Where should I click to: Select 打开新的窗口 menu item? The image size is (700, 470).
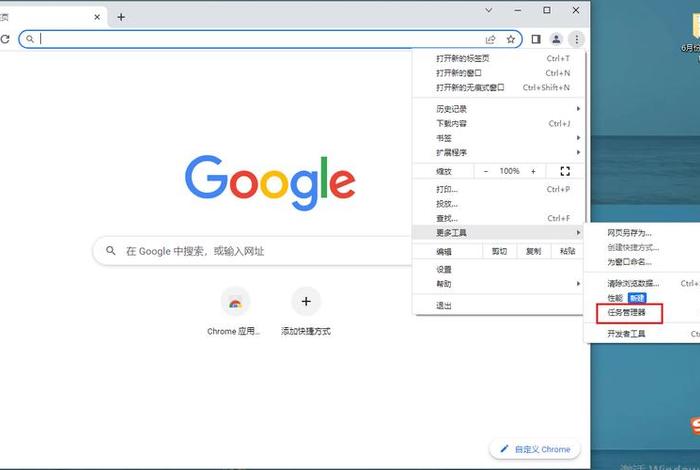click(498, 73)
